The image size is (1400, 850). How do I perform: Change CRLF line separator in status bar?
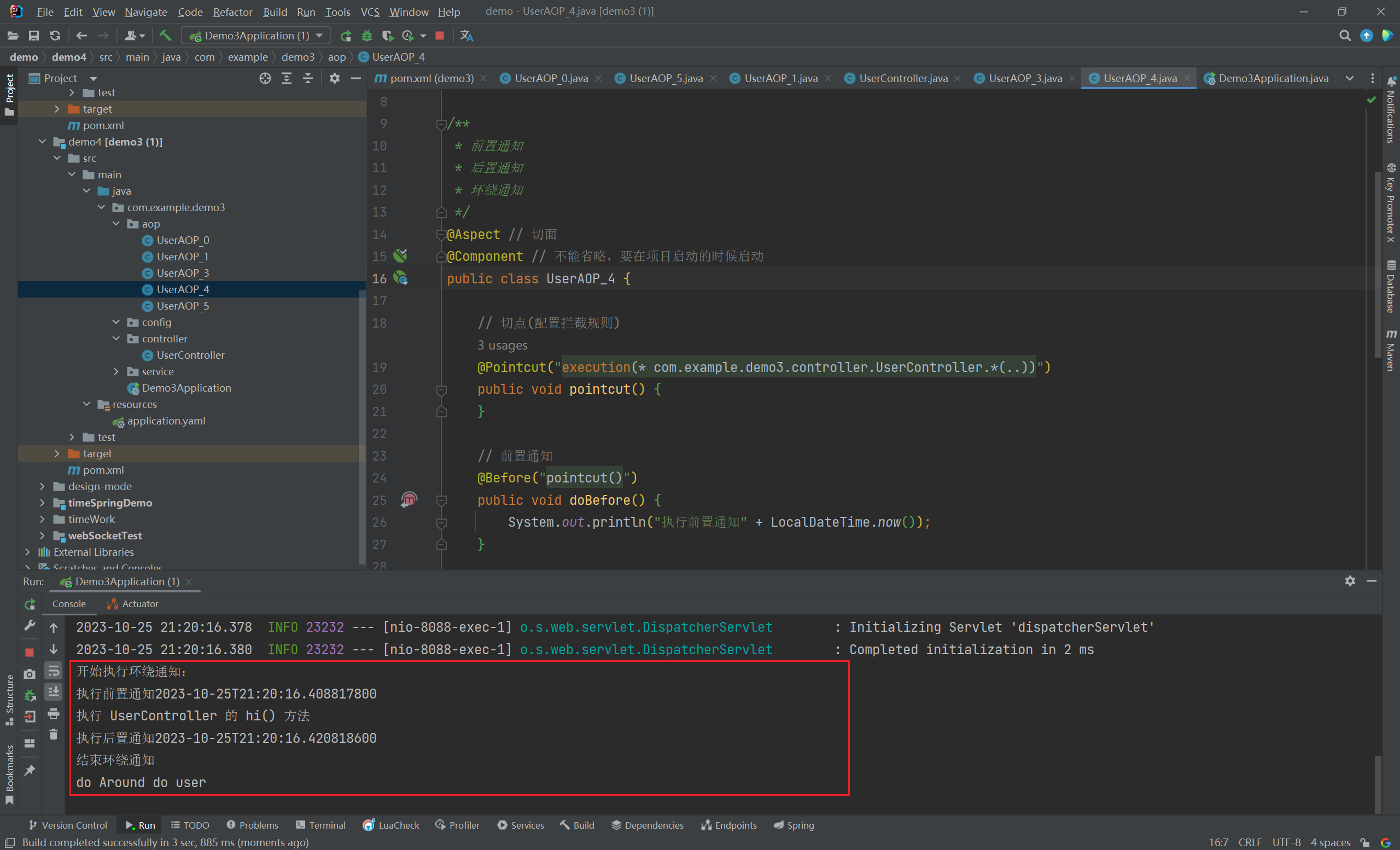[1250, 842]
